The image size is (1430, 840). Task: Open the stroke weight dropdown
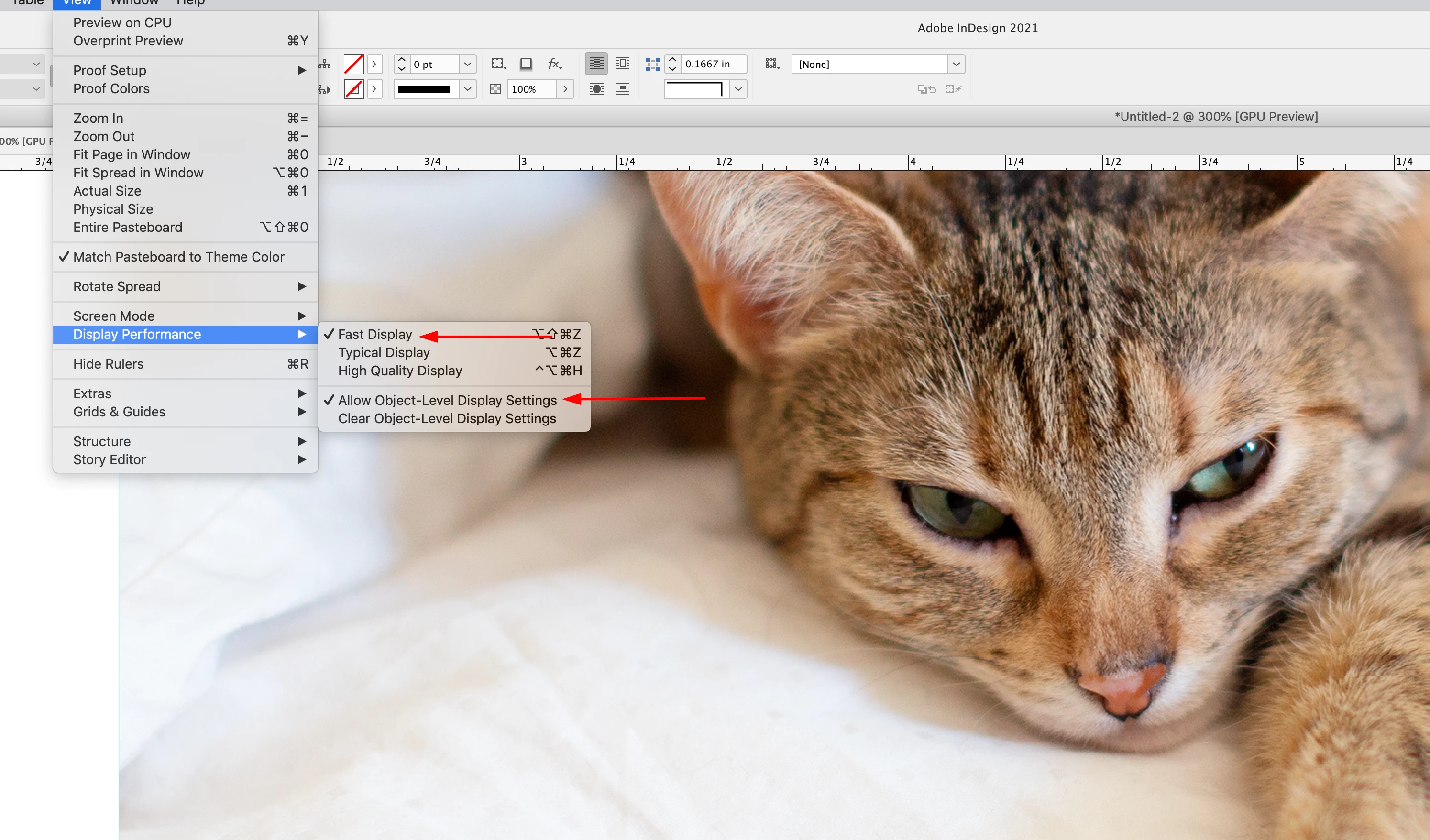[x=467, y=64]
